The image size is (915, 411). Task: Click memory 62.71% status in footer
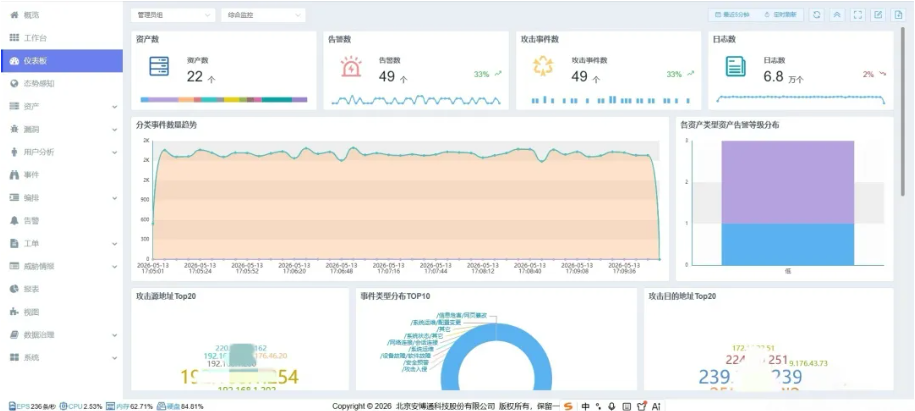point(130,406)
